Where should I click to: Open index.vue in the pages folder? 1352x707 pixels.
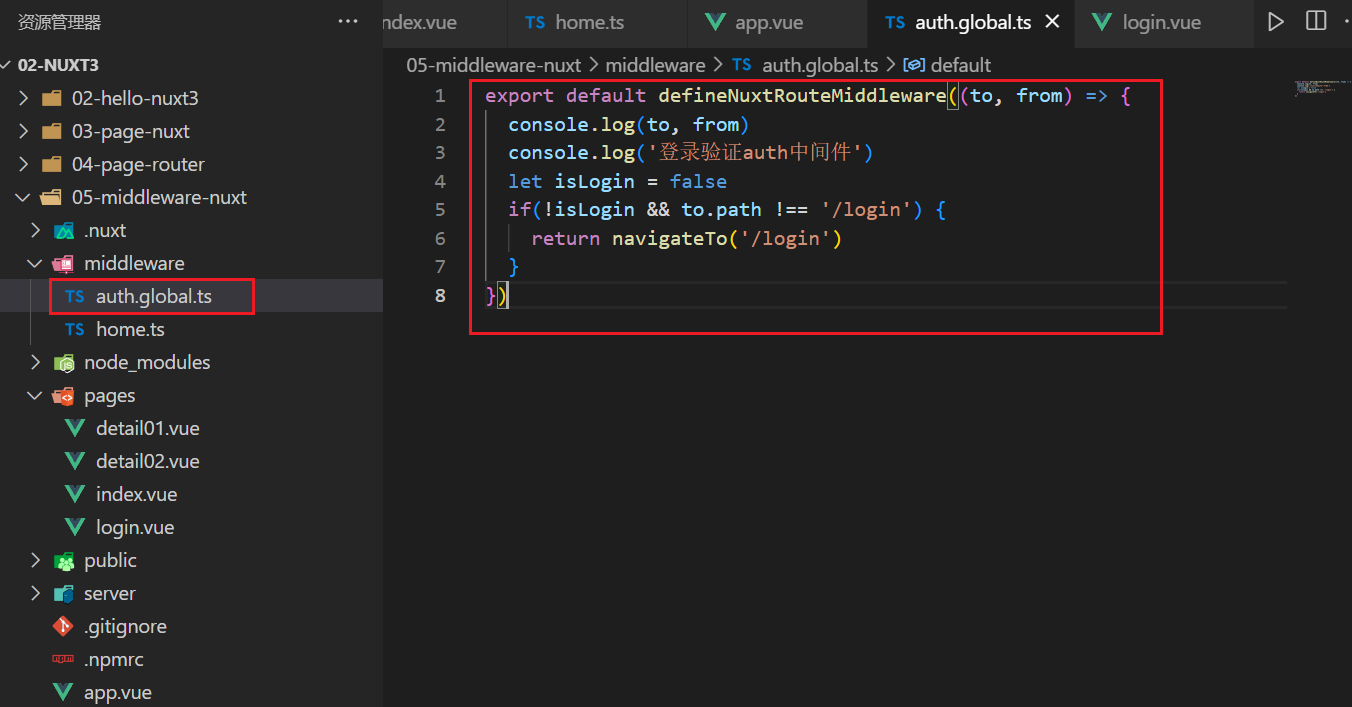pos(191,494)
